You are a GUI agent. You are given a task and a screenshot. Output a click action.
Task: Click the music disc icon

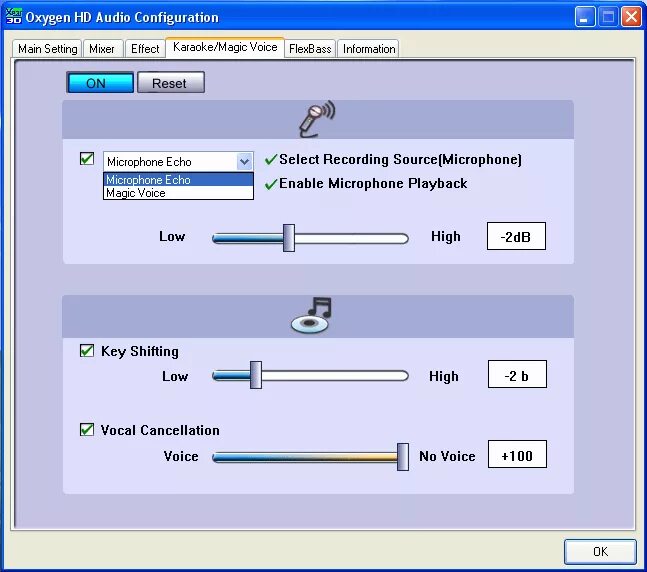(x=312, y=315)
